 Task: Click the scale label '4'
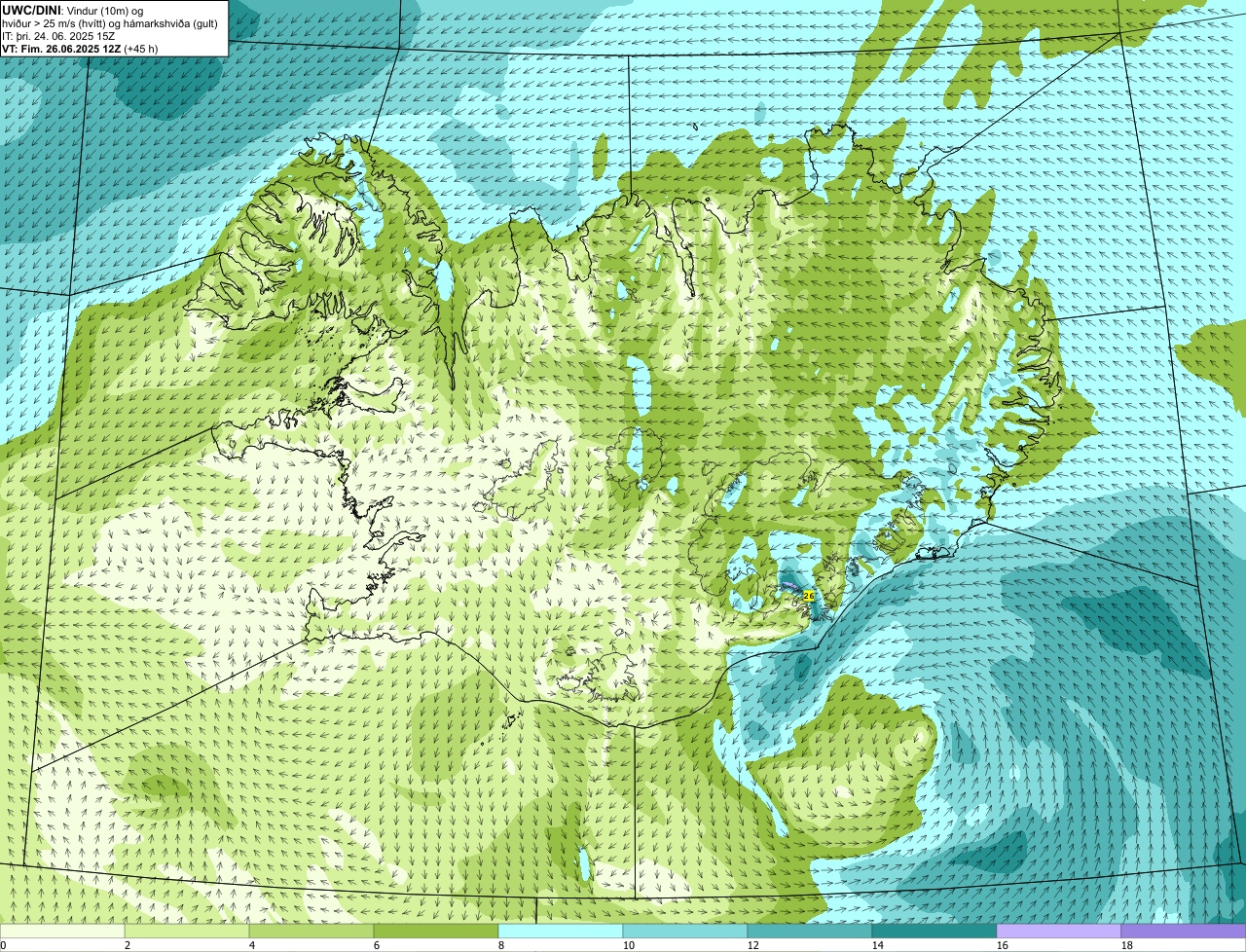252,945
